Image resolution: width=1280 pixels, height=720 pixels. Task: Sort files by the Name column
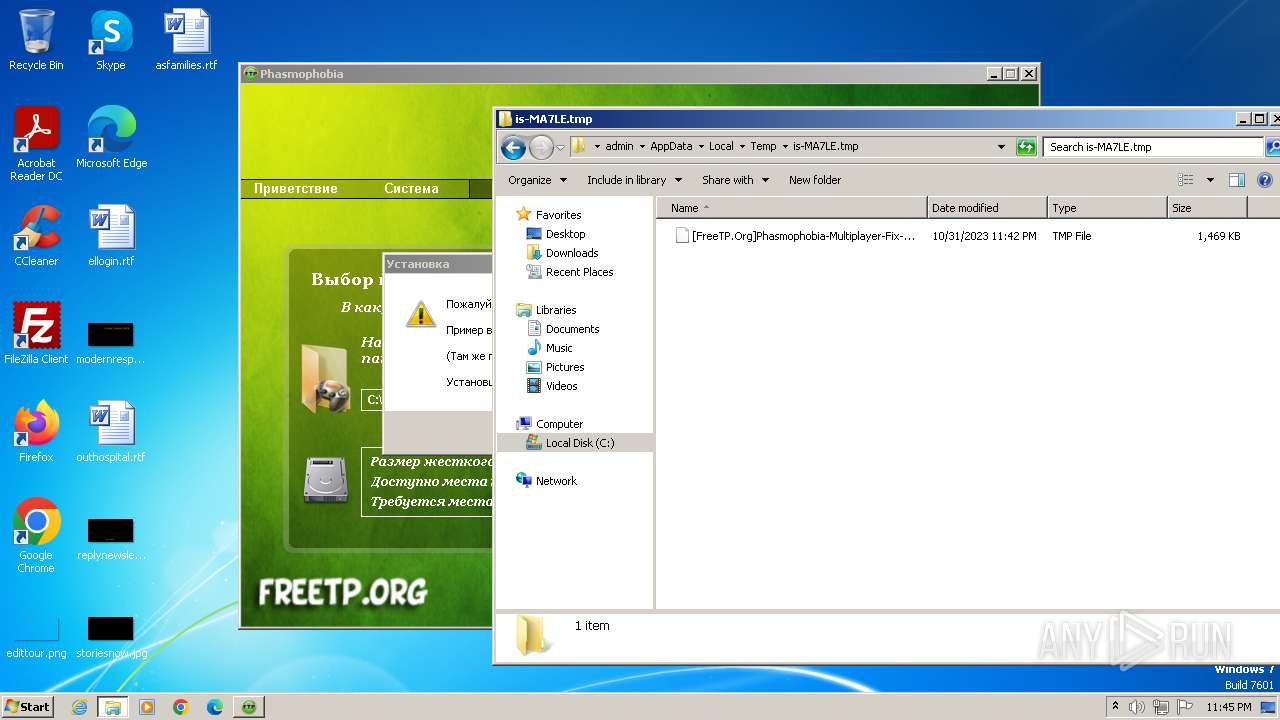coord(792,208)
